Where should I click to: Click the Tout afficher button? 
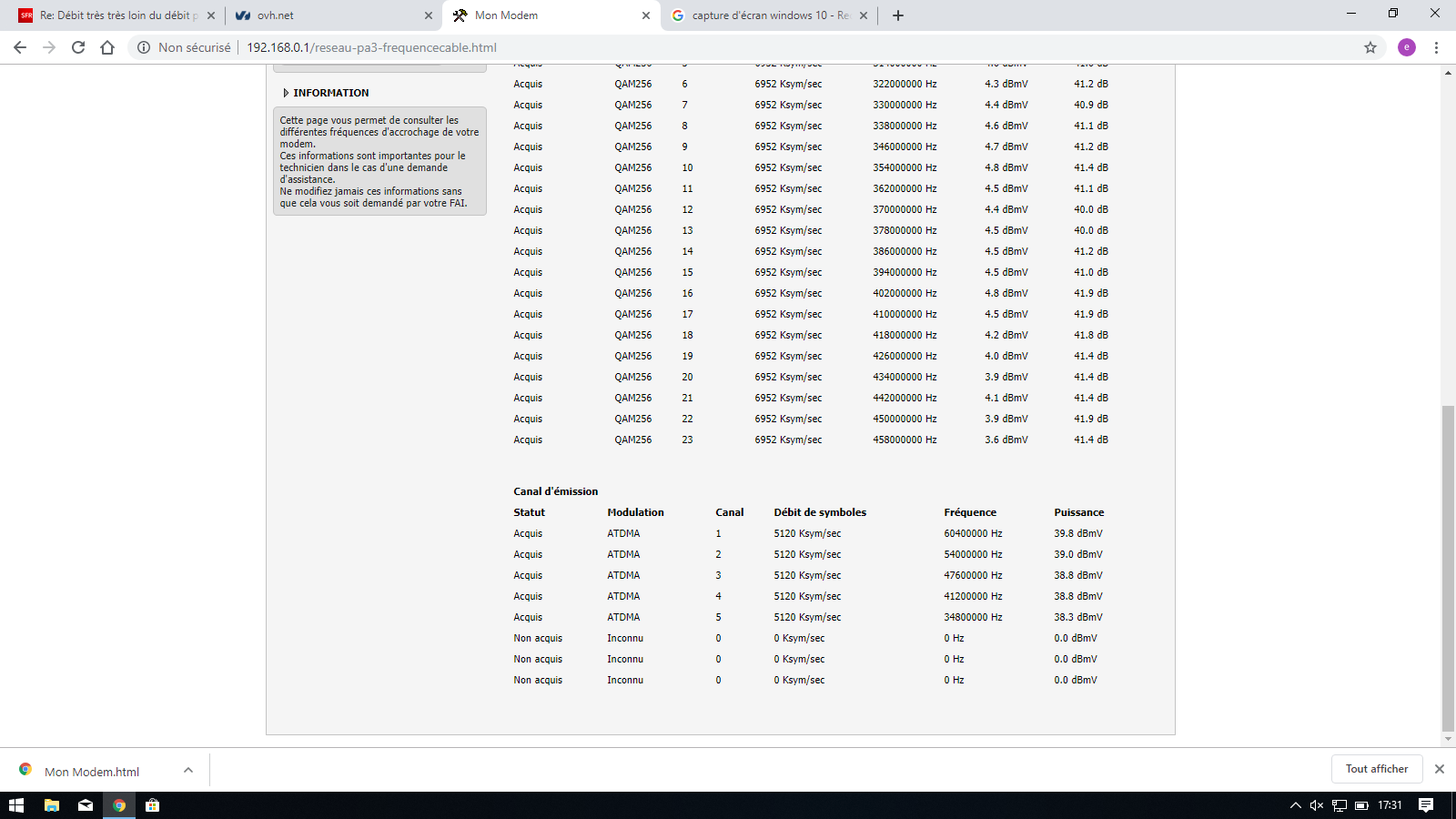click(1376, 769)
